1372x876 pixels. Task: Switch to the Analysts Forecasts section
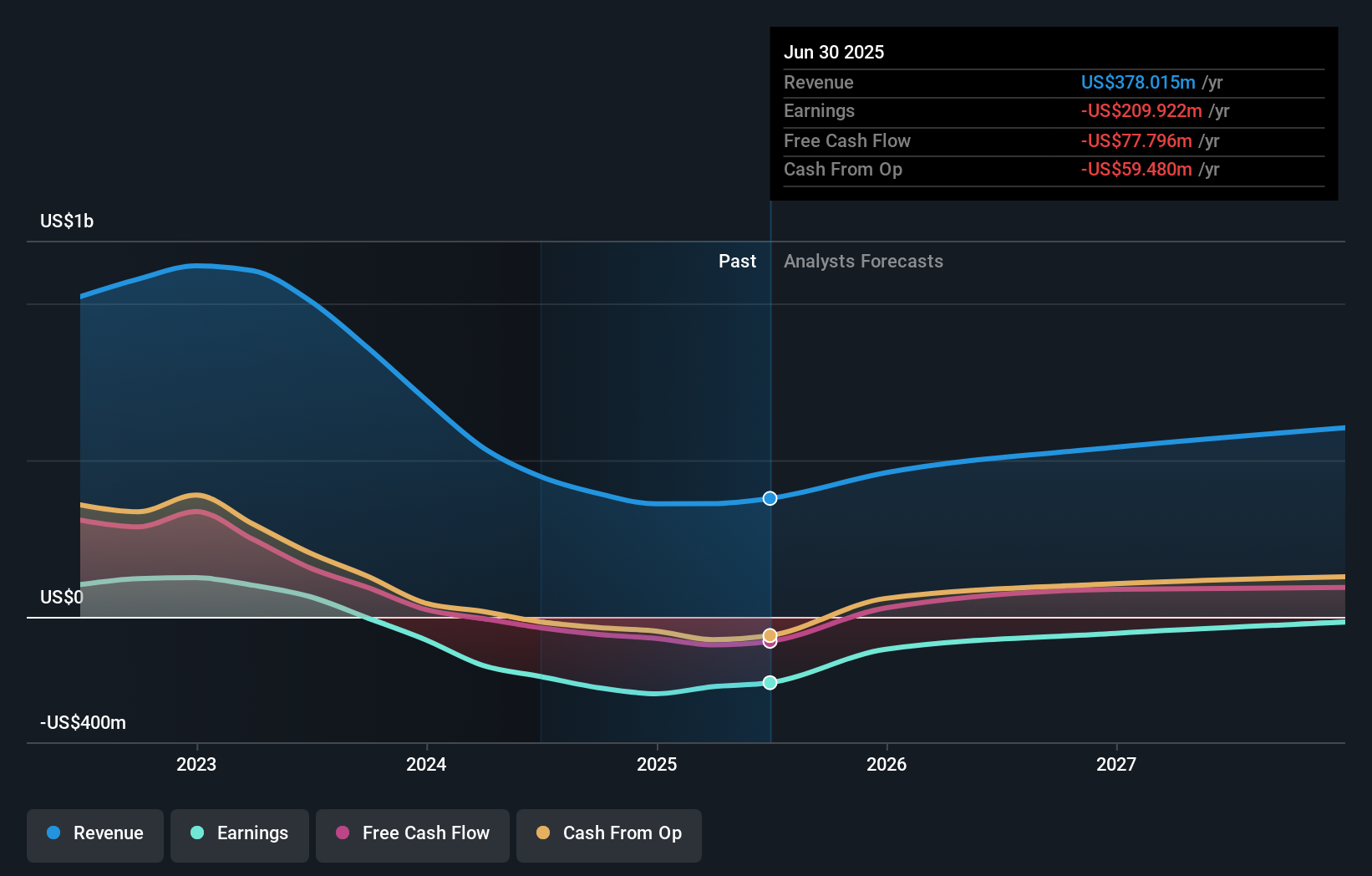863,261
